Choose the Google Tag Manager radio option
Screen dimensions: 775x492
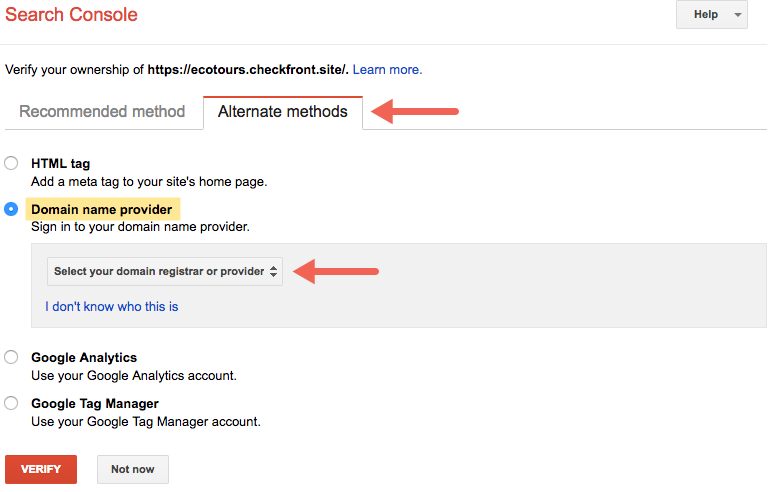[x=11, y=403]
